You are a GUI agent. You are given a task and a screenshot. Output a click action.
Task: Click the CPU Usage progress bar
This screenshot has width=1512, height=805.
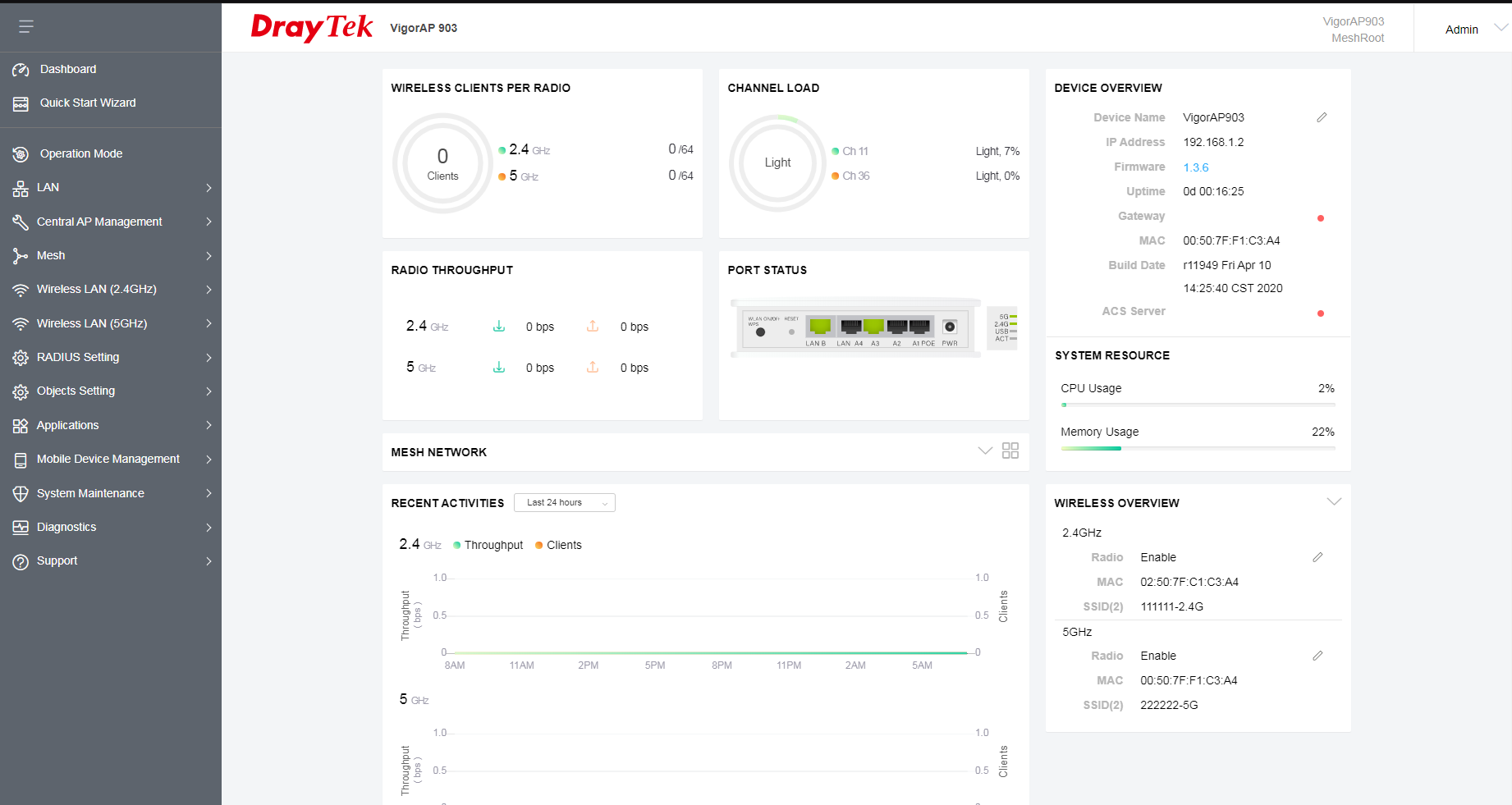(x=1198, y=405)
